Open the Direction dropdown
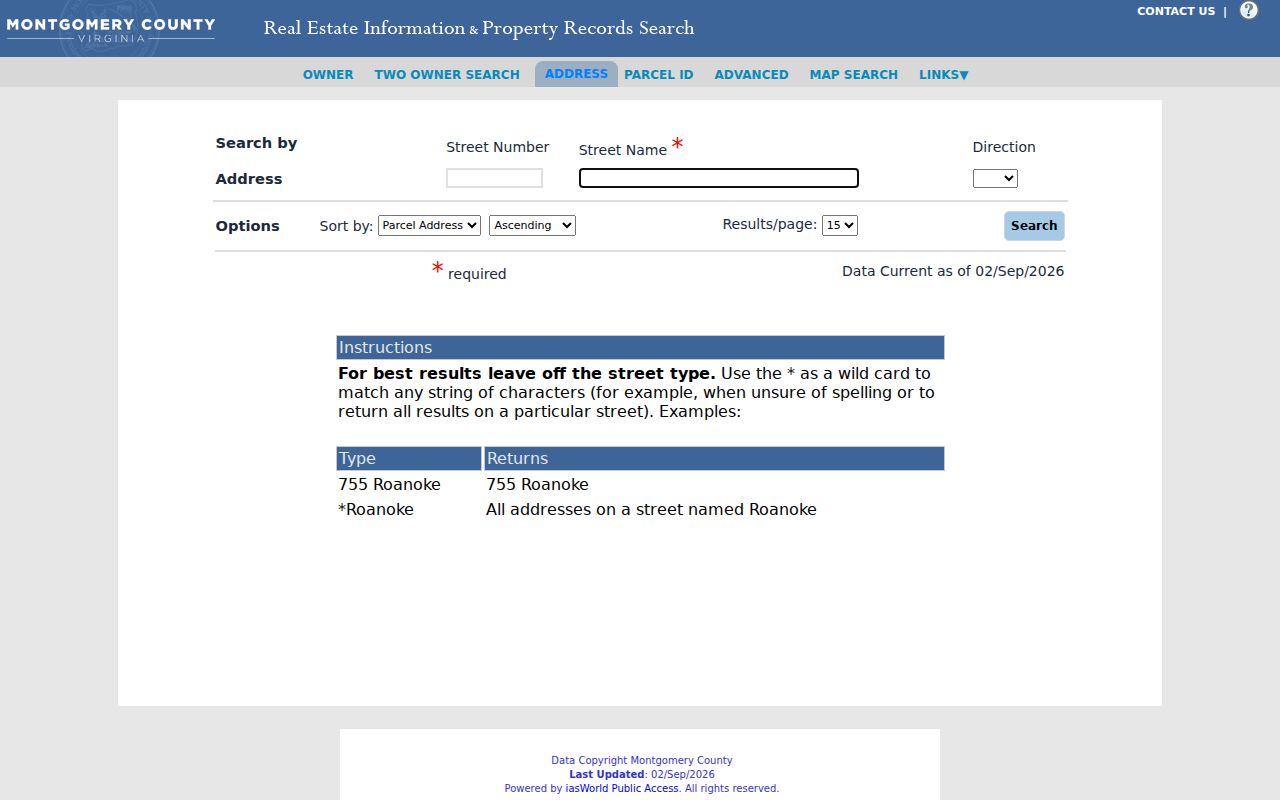The height and width of the screenshot is (800, 1280). click(995, 178)
